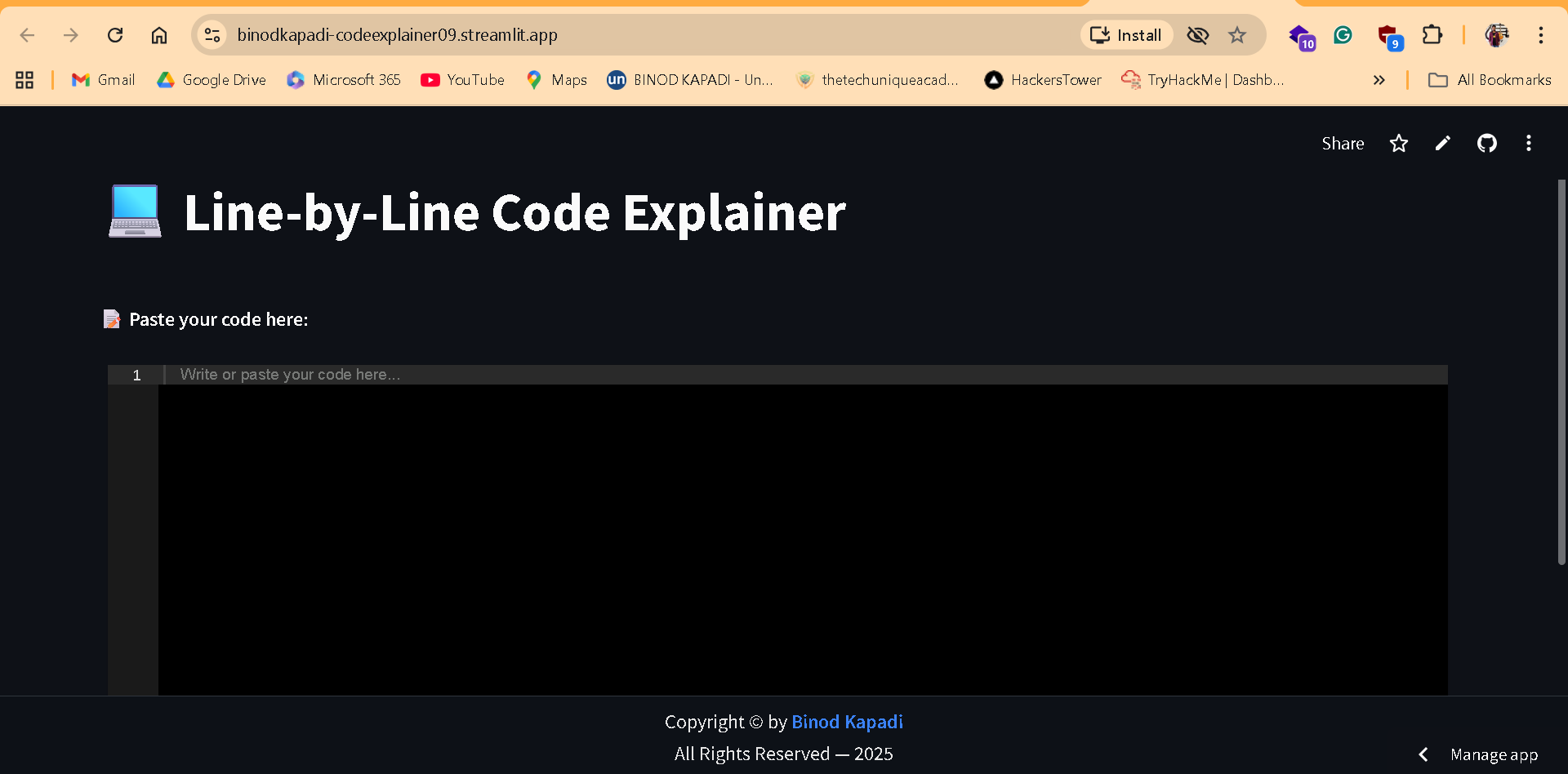Open the Streamlit app three-dot options menu
Image resolution: width=1568 pixels, height=774 pixels.
pyautogui.click(x=1529, y=143)
